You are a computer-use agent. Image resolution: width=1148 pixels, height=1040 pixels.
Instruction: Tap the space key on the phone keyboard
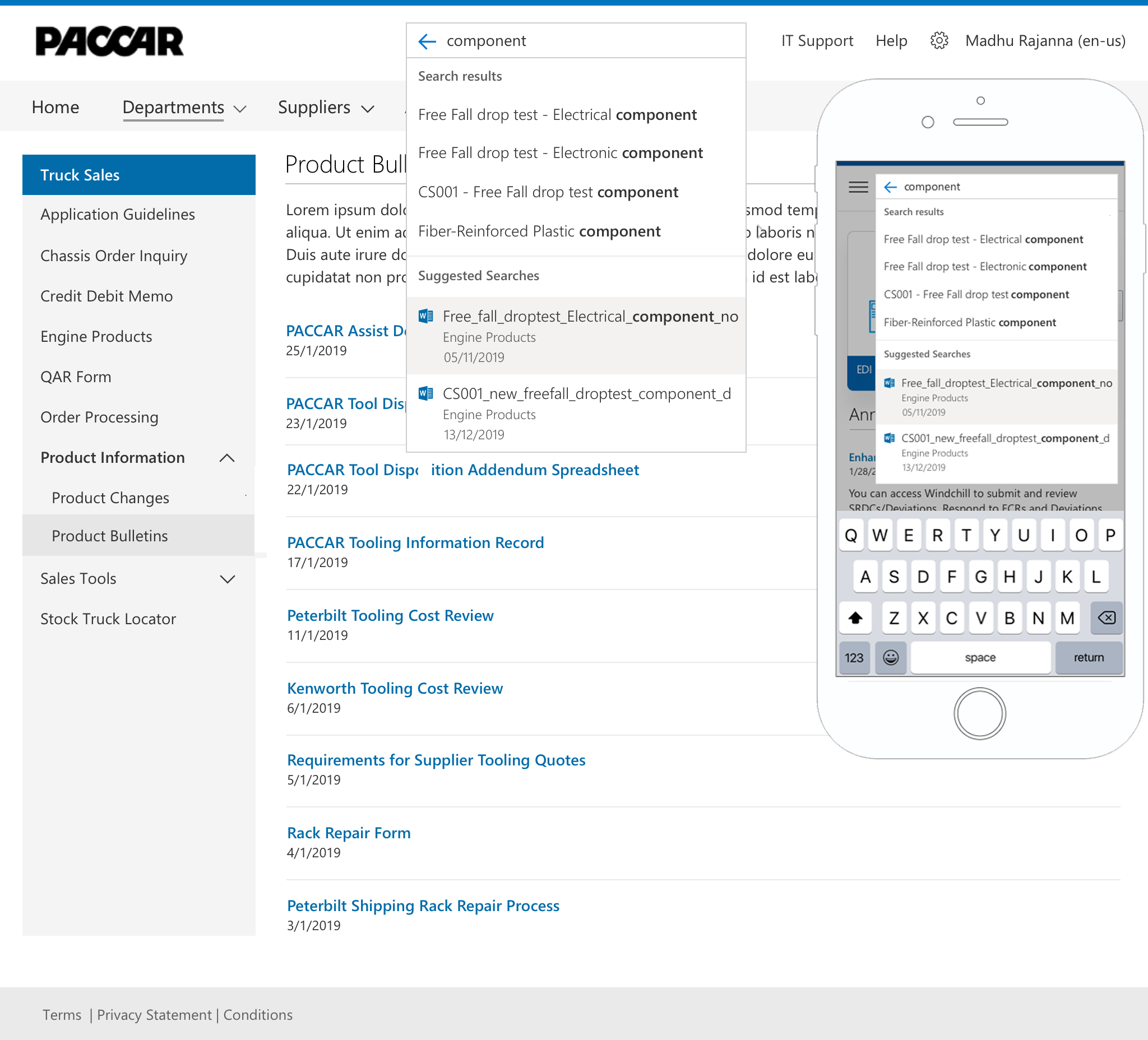[980, 657]
